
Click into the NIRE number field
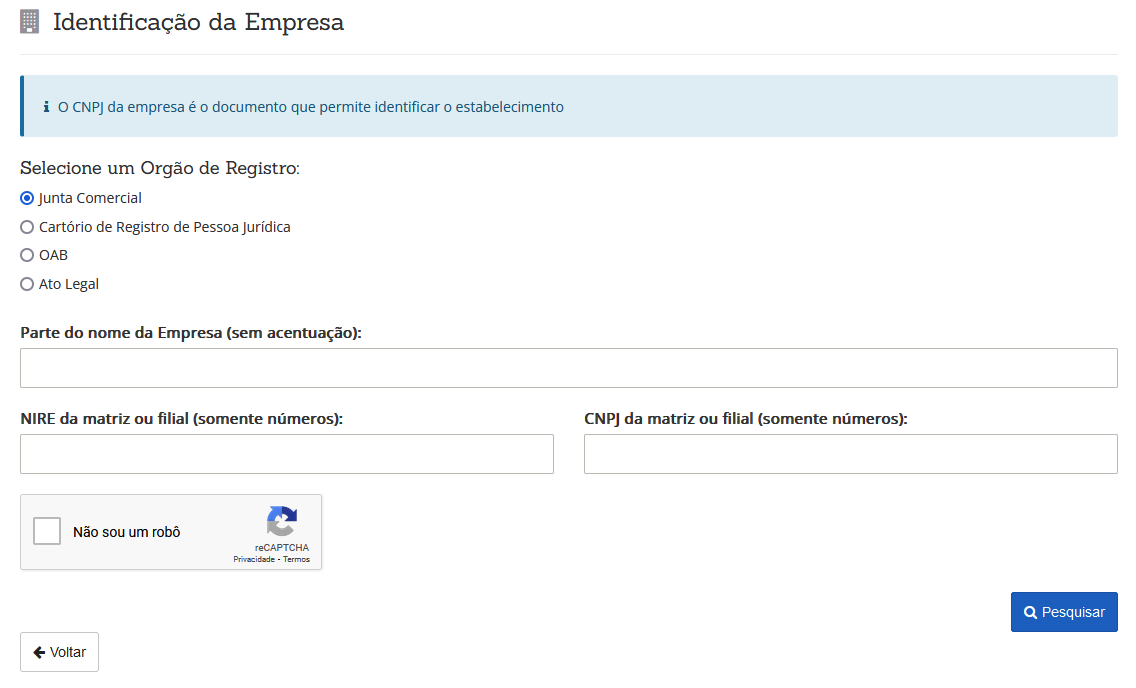(x=286, y=454)
